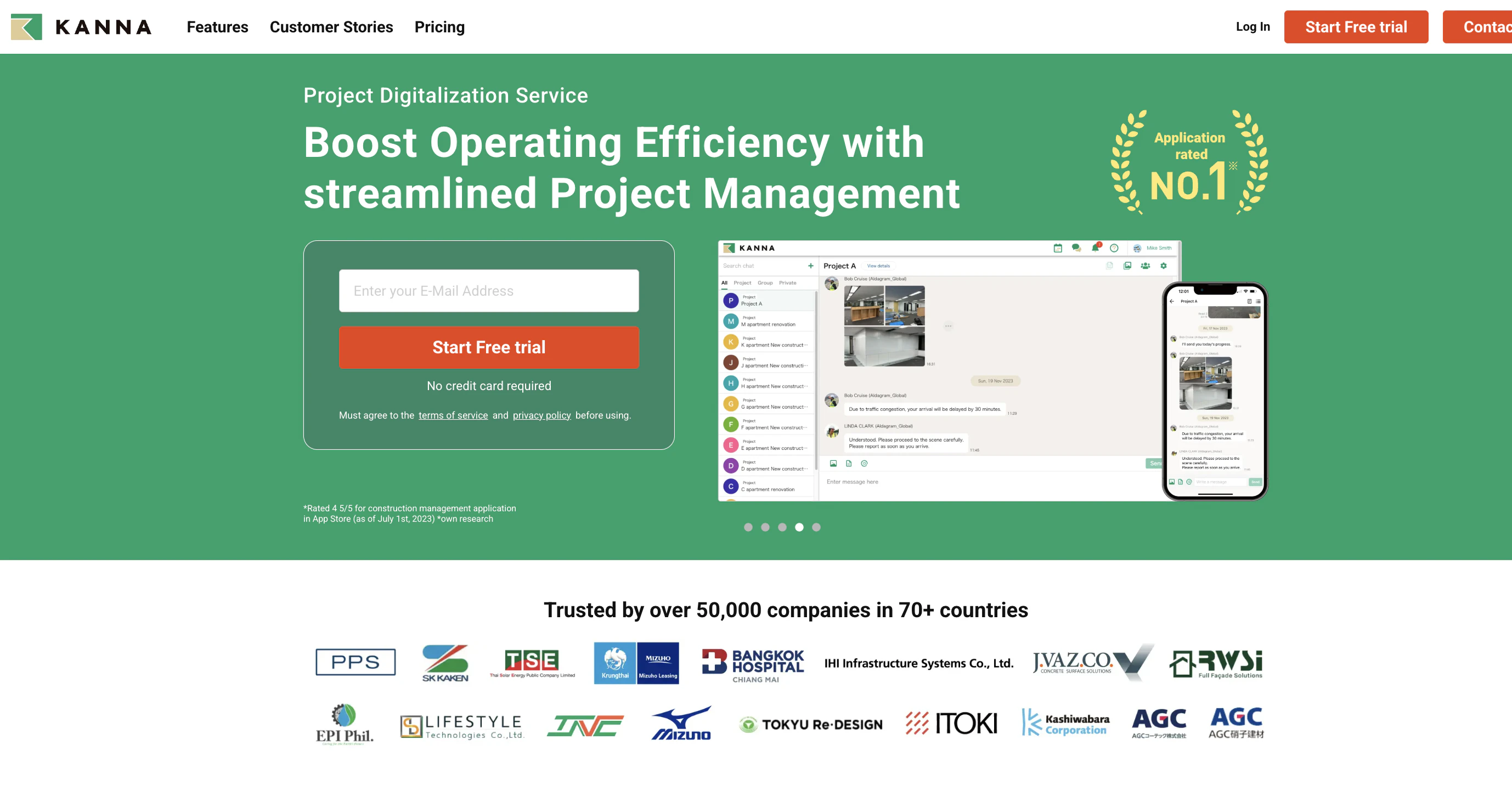
Task: Open the Features menu
Action: pyautogui.click(x=217, y=27)
